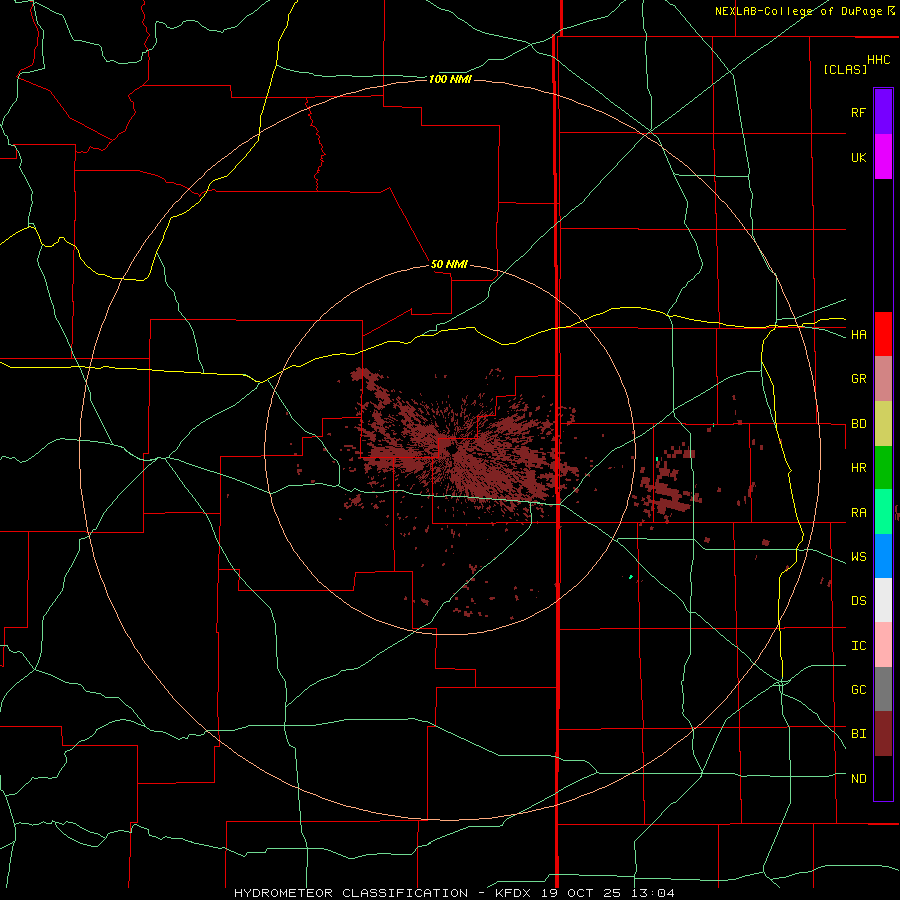Click the WS legend label
Image resolution: width=900 pixels, height=900 pixels.
coord(858,557)
